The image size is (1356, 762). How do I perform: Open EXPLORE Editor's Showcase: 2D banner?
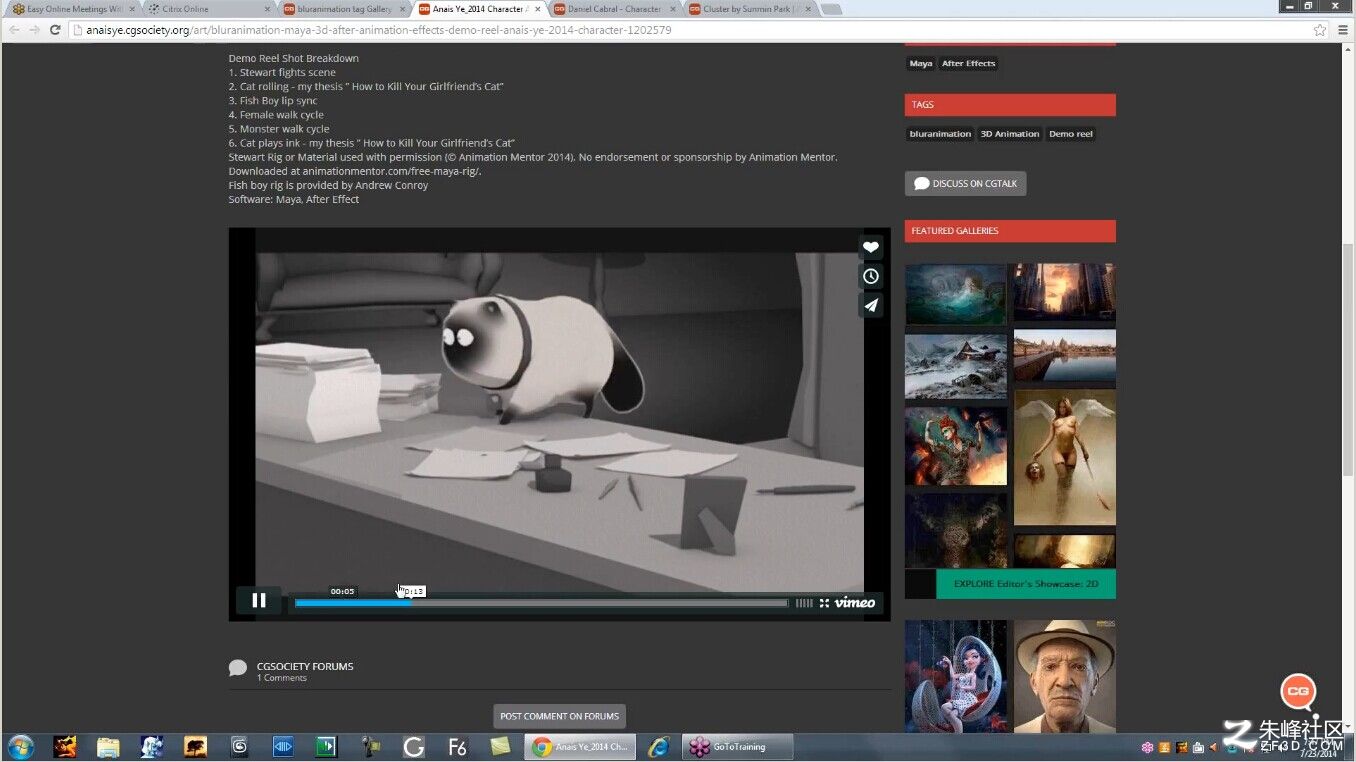tap(1025, 584)
